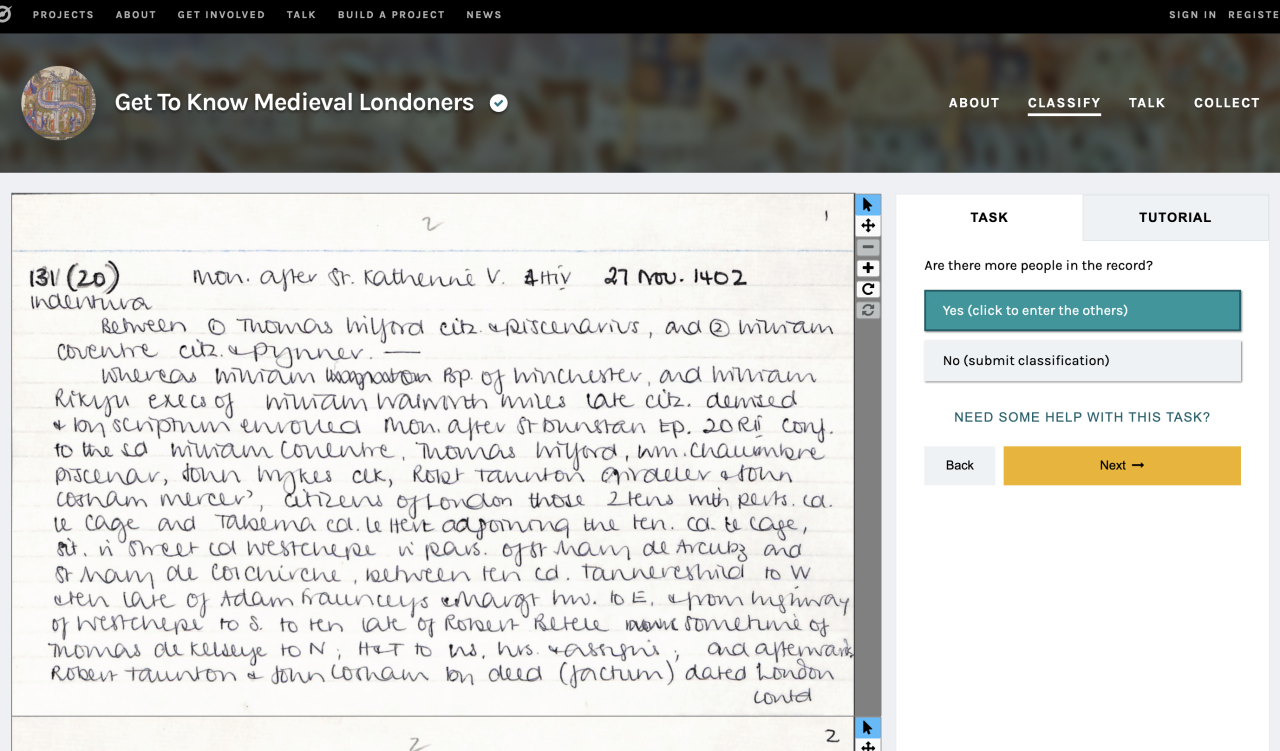
Task: Open the project avatar thumbnail
Action: (x=58, y=103)
